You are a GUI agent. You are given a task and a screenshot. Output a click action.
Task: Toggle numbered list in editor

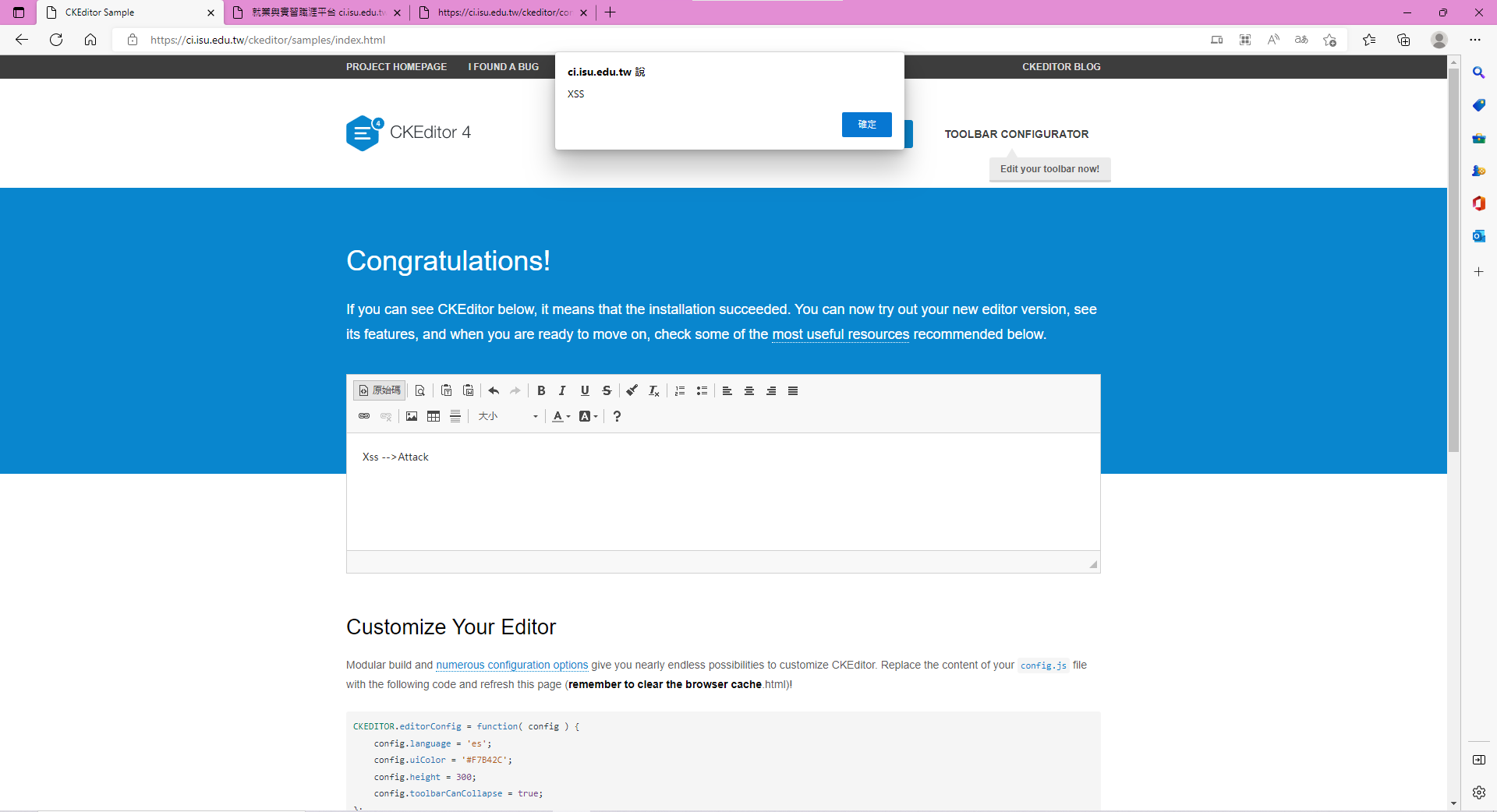coord(680,390)
